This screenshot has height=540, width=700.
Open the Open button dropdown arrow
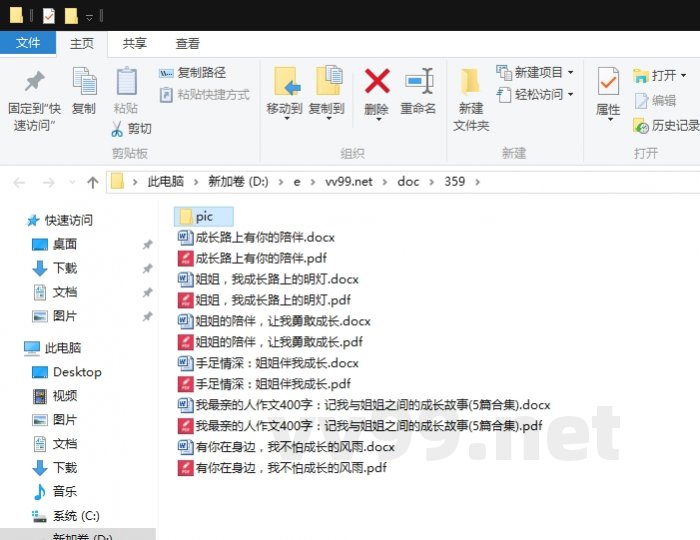point(683,75)
